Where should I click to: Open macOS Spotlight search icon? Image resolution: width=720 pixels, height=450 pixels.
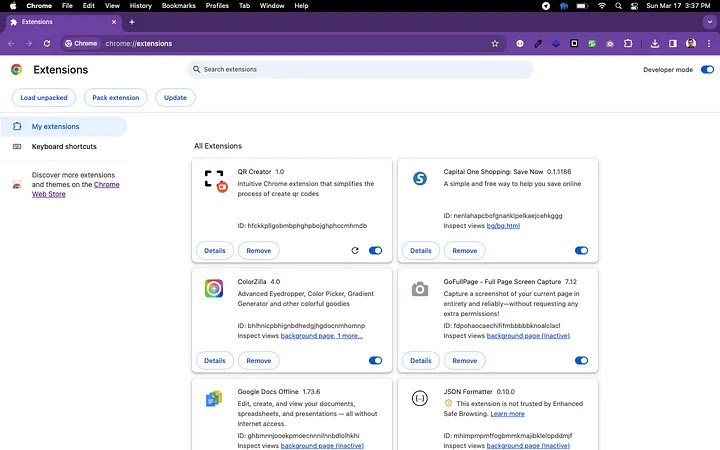tap(619, 6)
